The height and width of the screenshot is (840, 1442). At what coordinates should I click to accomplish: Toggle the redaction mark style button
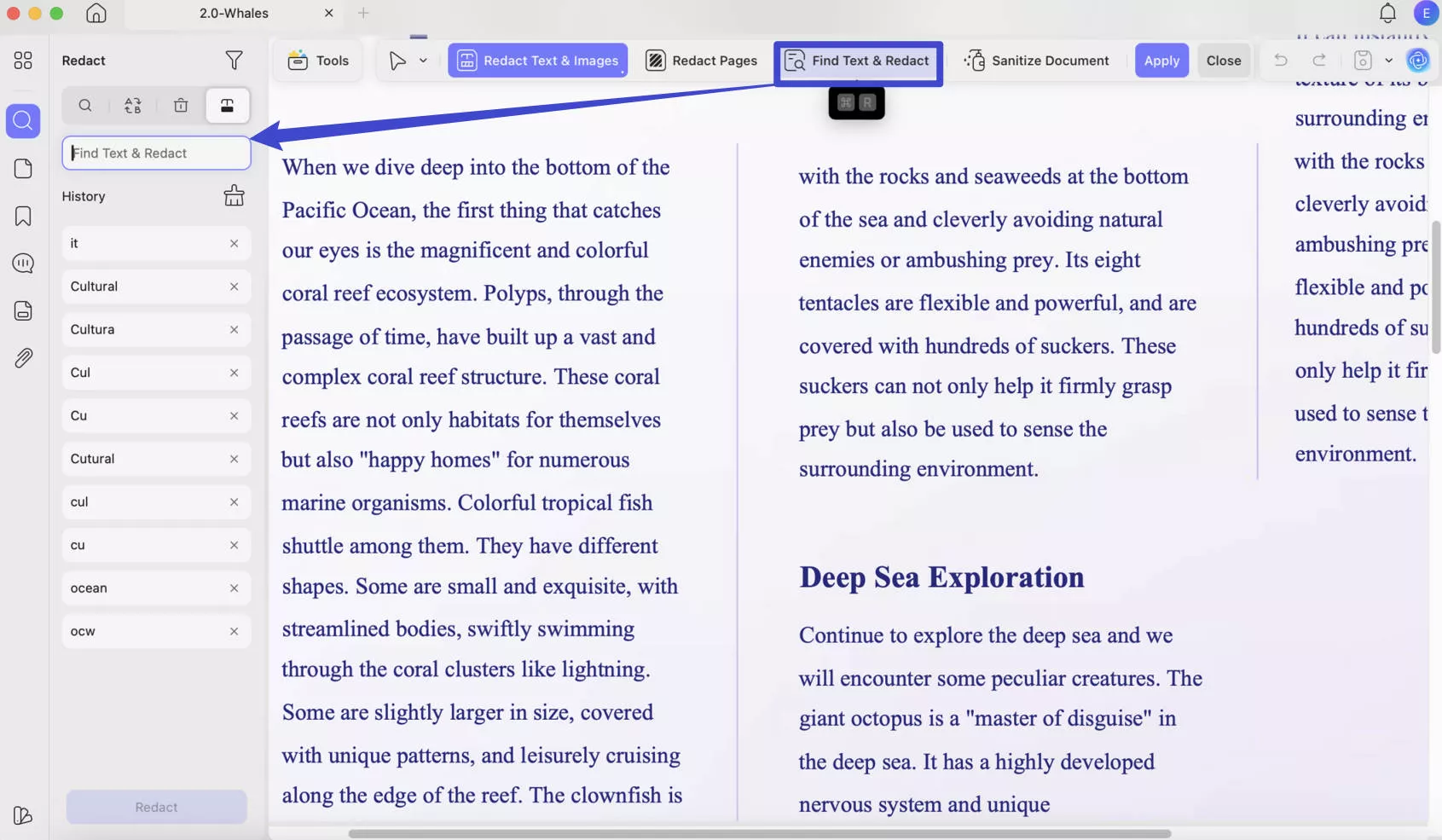click(228, 105)
